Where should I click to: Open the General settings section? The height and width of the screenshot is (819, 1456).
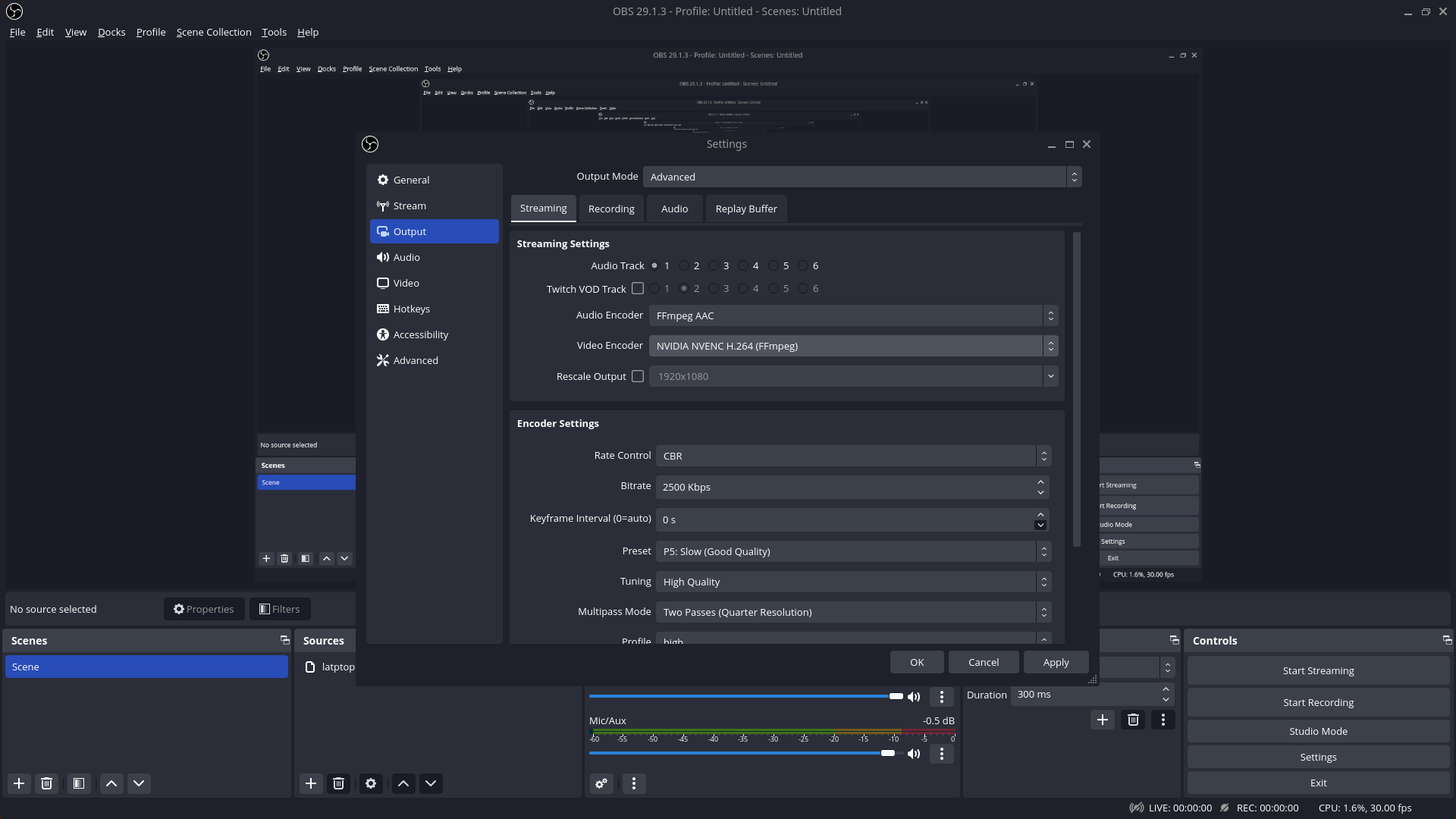(x=412, y=180)
